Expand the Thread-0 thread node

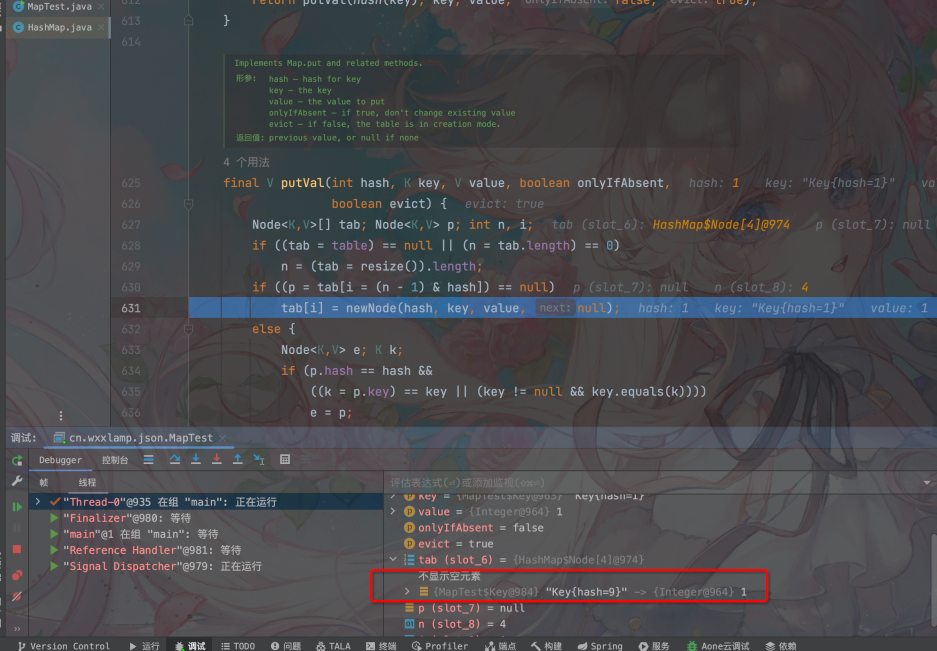(38, 502)
